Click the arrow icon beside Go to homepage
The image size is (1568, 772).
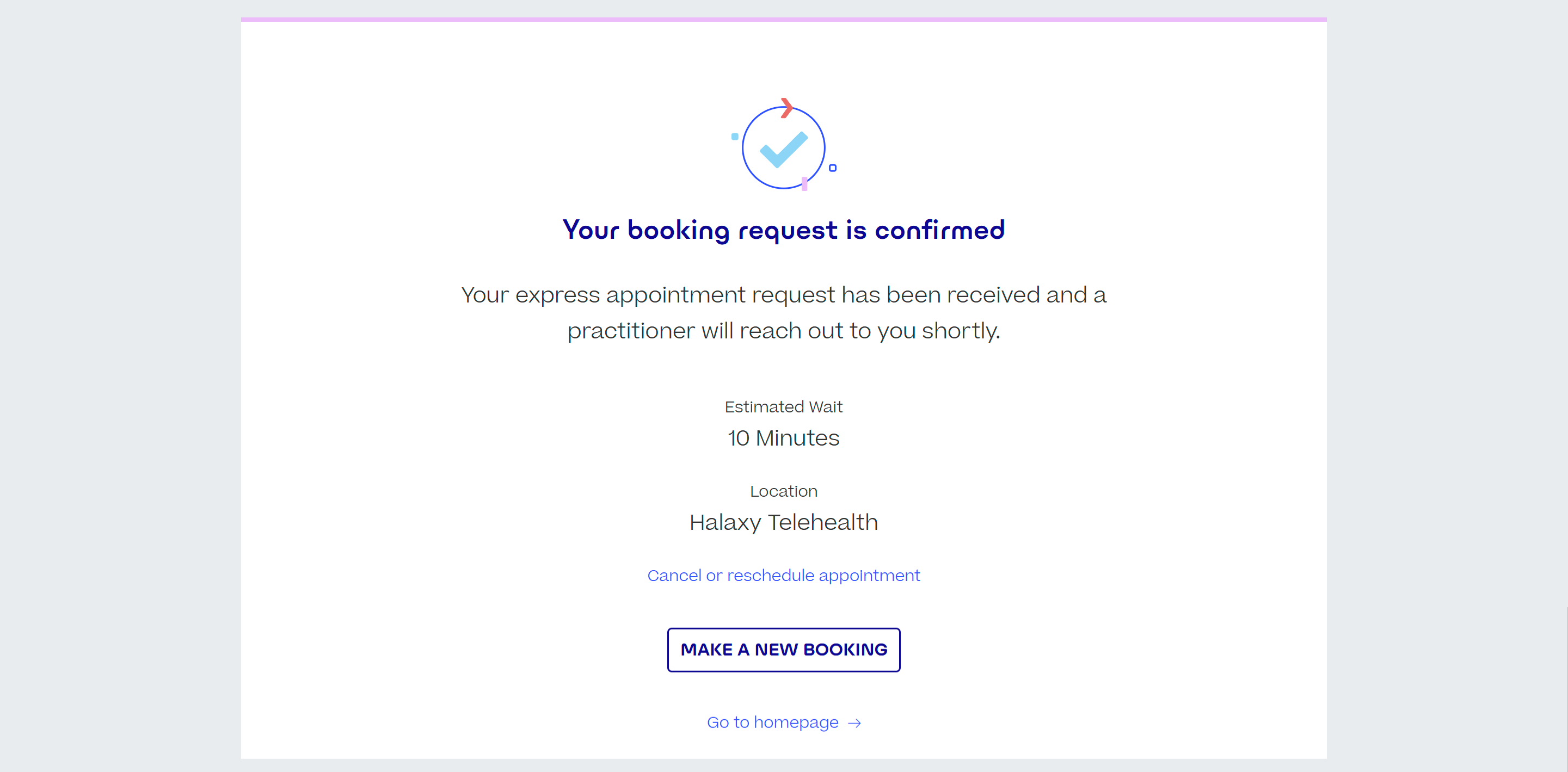[x=854, y=722]
